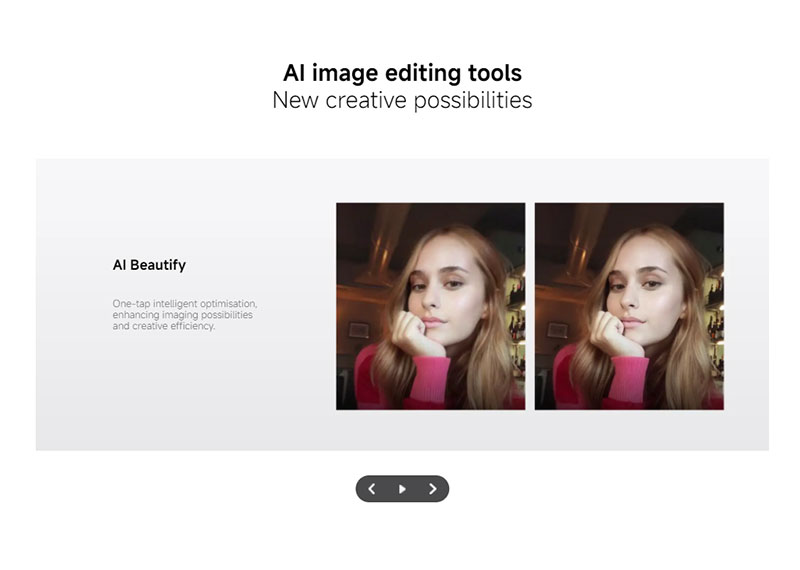Viewport: 800px width, 570px height.
Task: Click the previous slide arrow
Action: [x=372, y=489]
